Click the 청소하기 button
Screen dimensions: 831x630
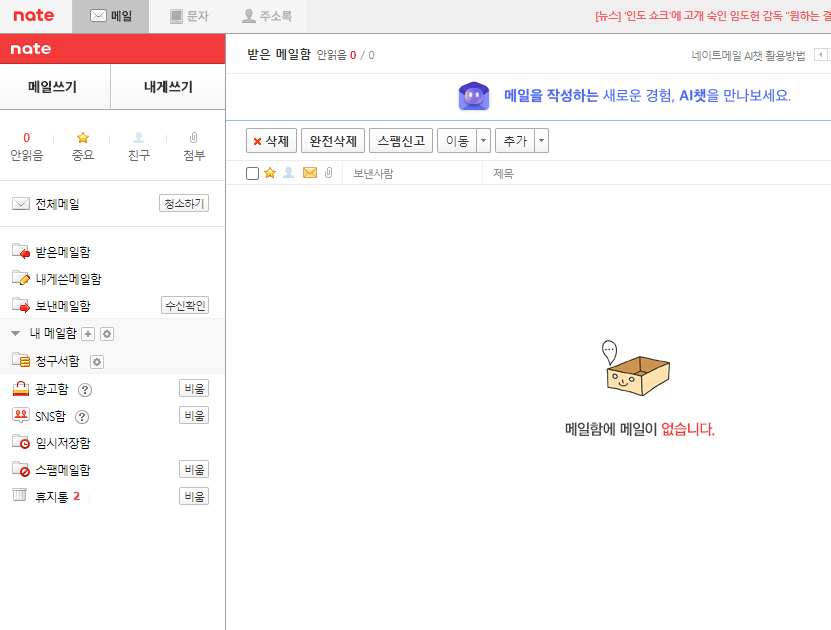point(184,203)
